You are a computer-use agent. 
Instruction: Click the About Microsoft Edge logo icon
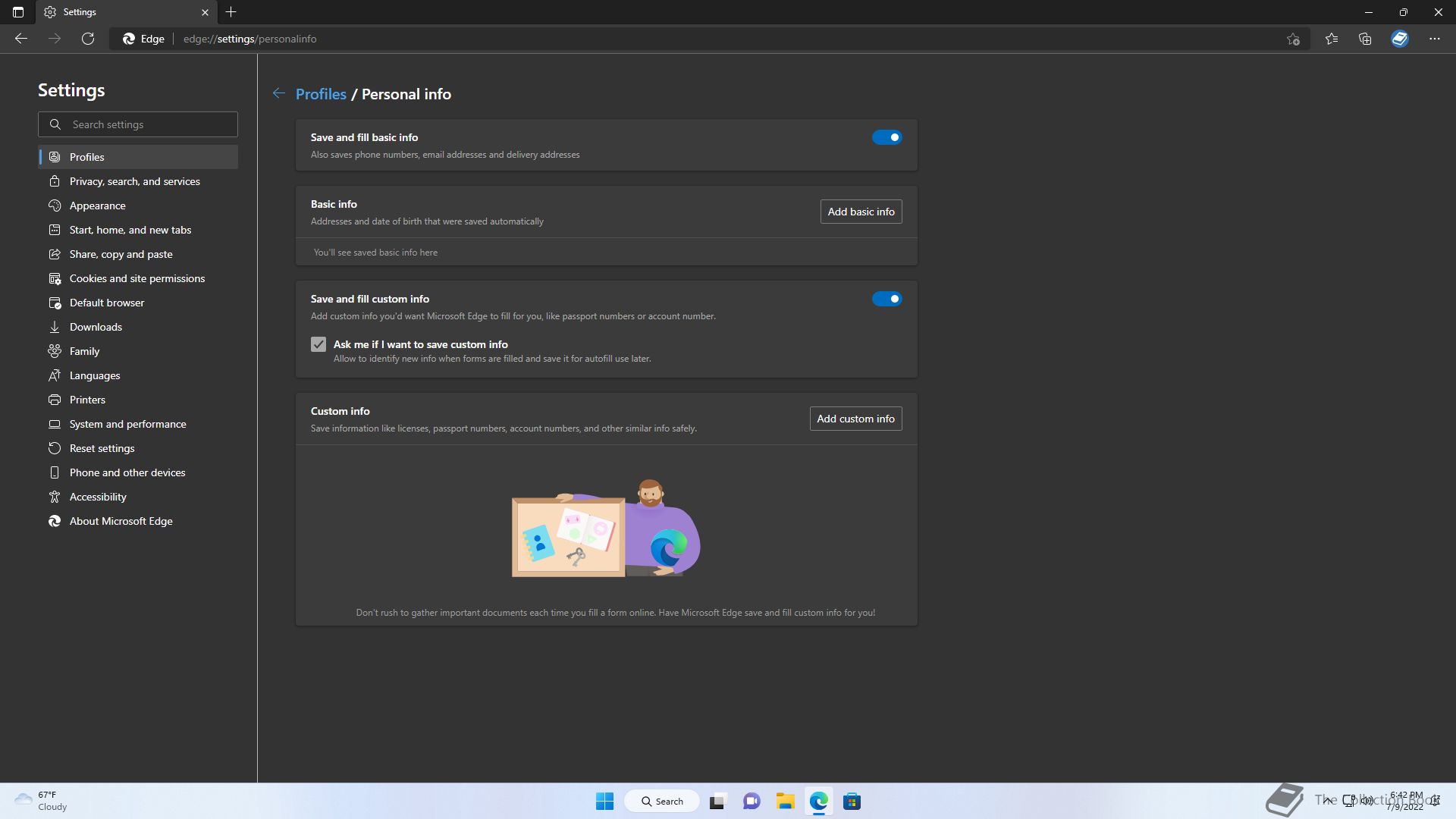[x=55, y=521]
